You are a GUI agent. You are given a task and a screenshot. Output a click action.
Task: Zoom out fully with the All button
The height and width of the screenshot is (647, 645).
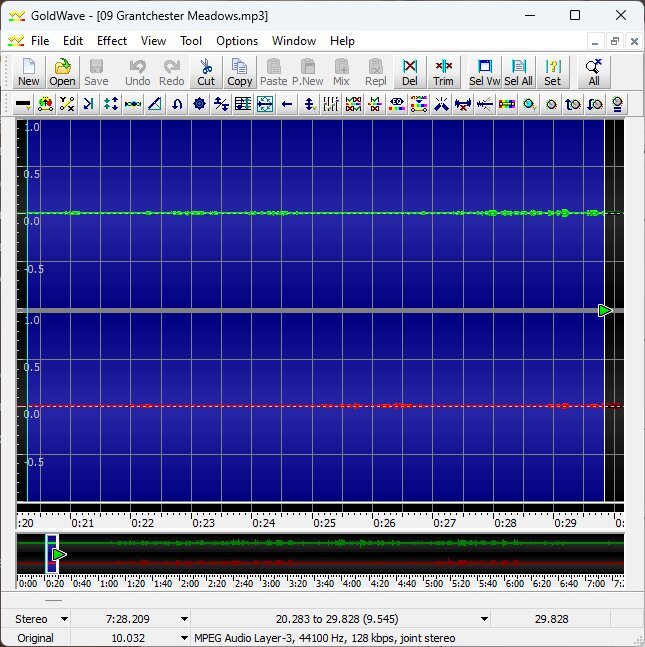coord(594,73)
